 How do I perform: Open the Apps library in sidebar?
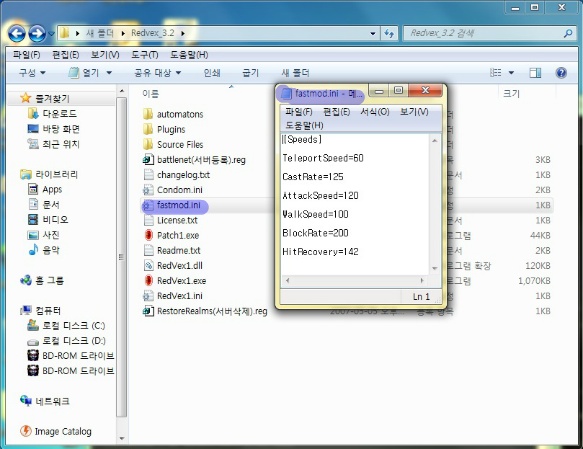tap(45, 189)
